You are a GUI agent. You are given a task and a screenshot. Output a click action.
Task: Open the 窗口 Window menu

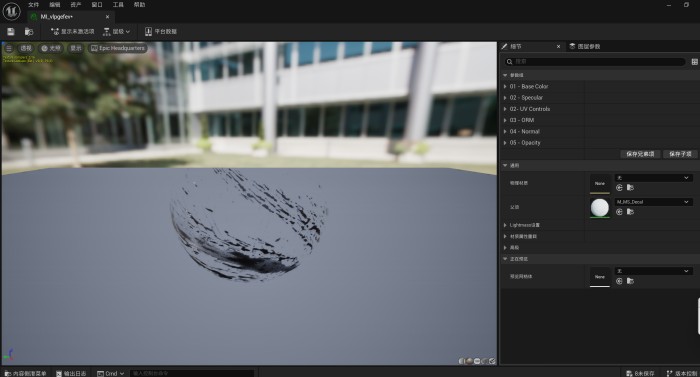coord(97,5)
